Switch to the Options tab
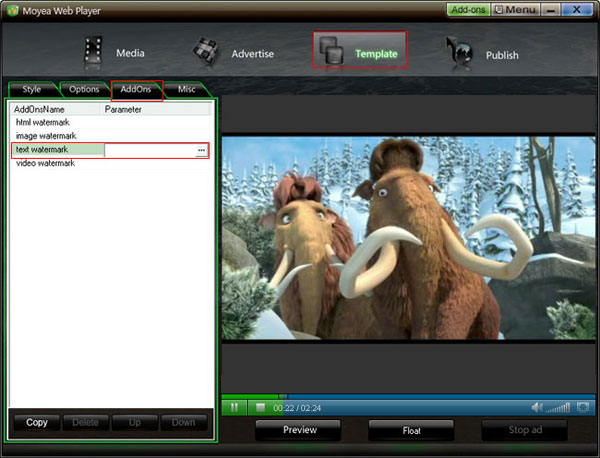 click(x=84, y=90)
